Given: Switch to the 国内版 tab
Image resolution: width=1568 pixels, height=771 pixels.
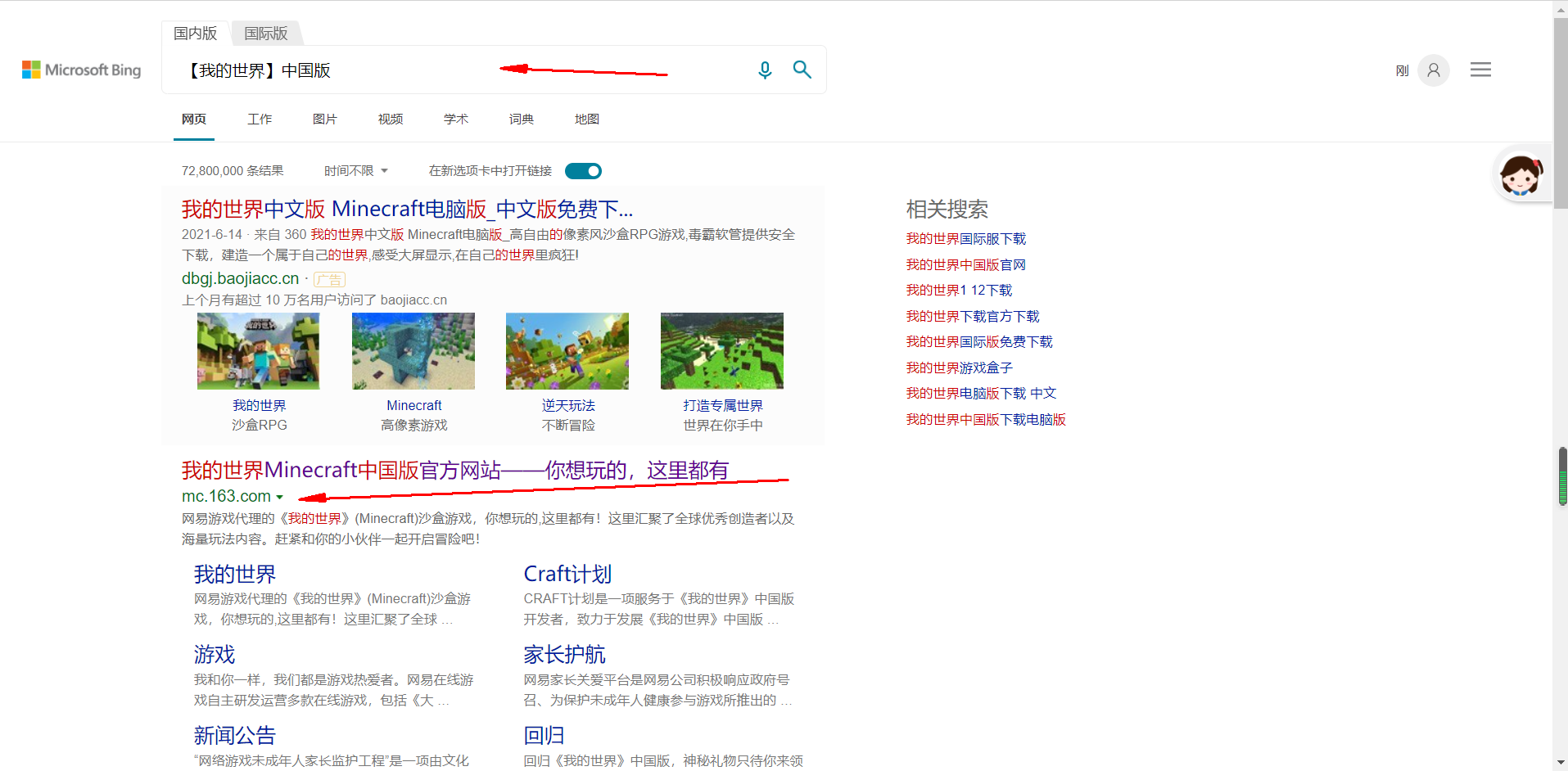Looking at the screenshot, I should pos(196,33).
